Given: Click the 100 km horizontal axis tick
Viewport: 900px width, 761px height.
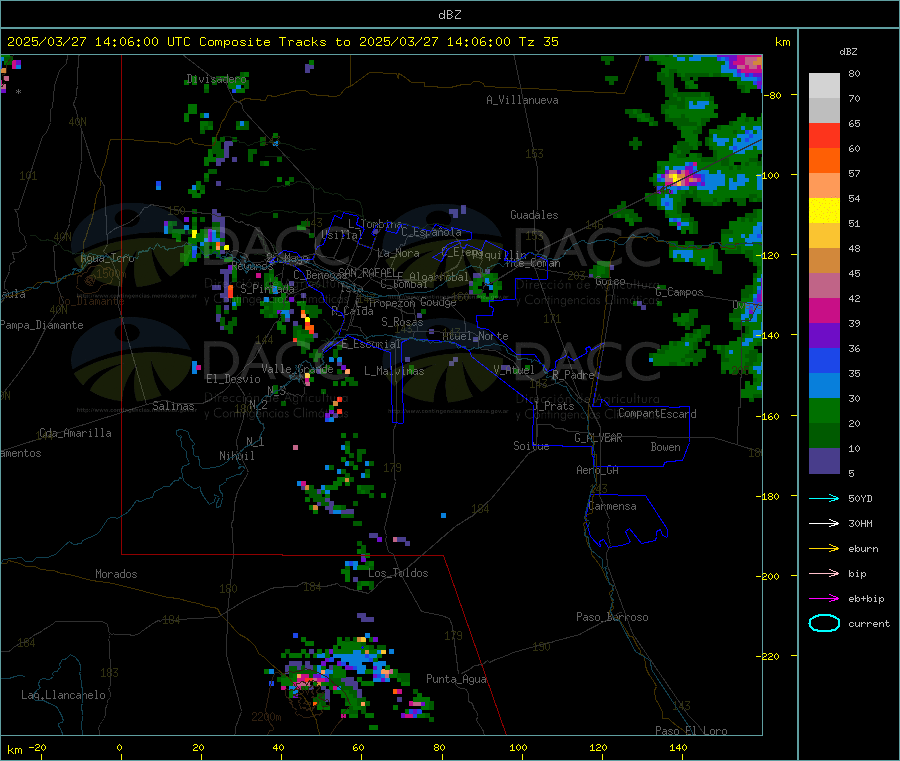Looking at the screenshot, I should (518, 748).
